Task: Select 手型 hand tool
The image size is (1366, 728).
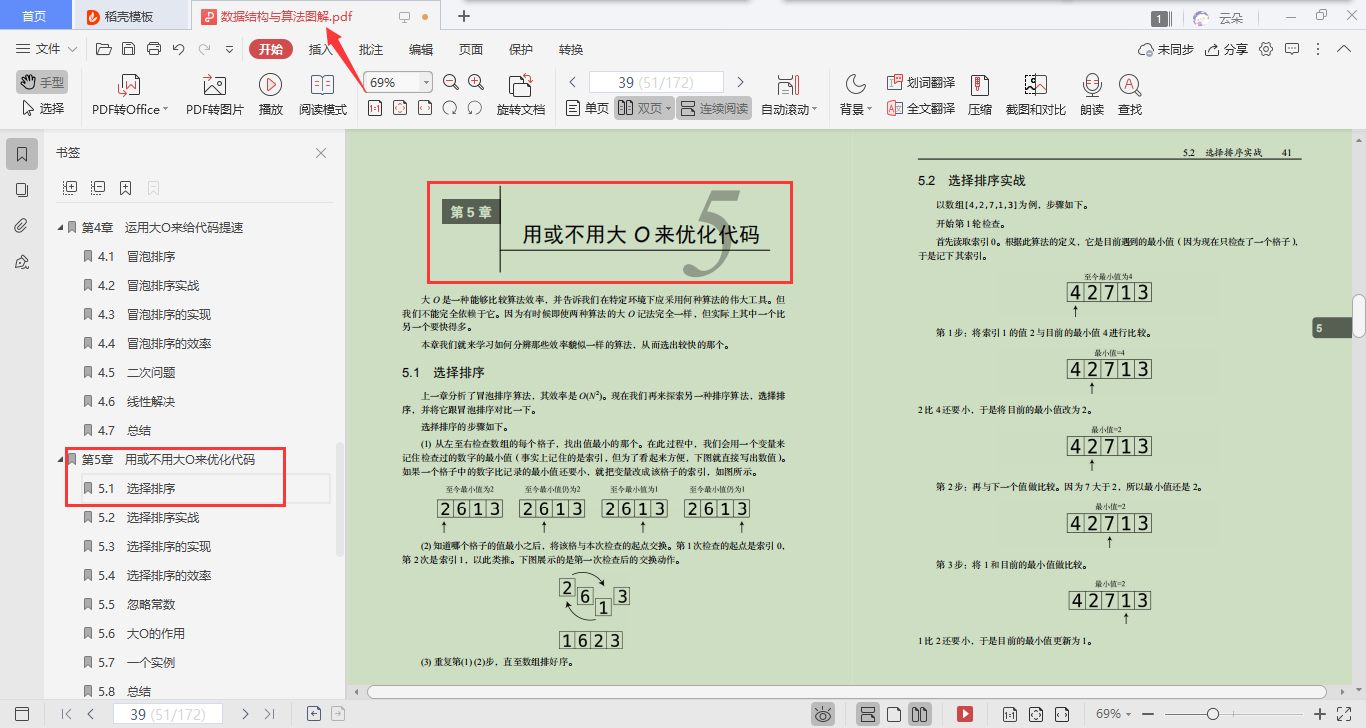Action: coord(41,82)
